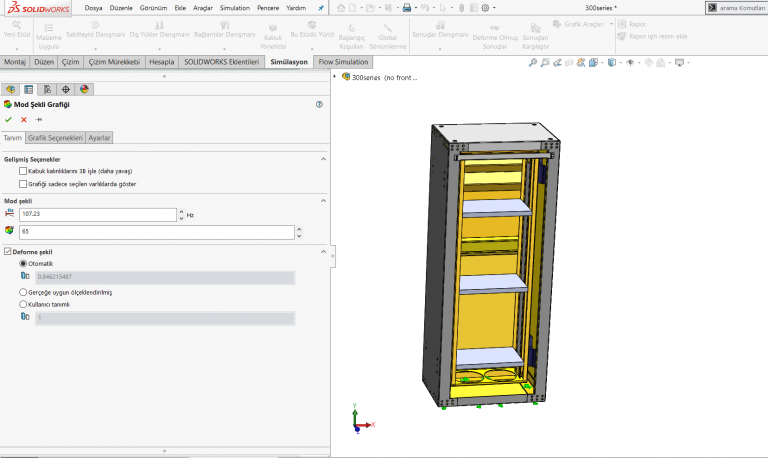768x458 pixels.
Task: Open the Flow Simulation ribbon tab
Action: point(343,62)
